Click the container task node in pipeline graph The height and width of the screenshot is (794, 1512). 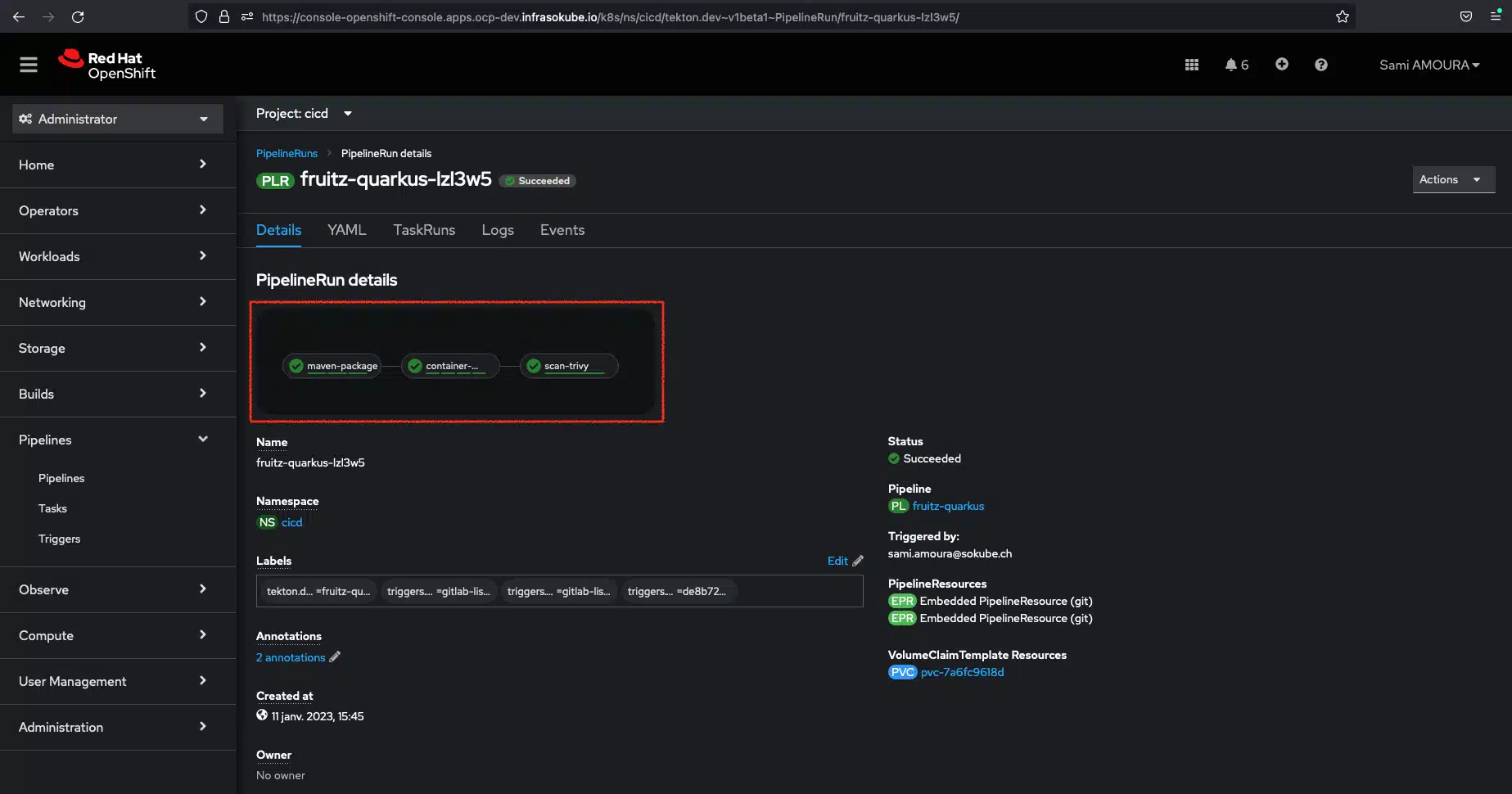pyautogui.click(x=450, y=366)
